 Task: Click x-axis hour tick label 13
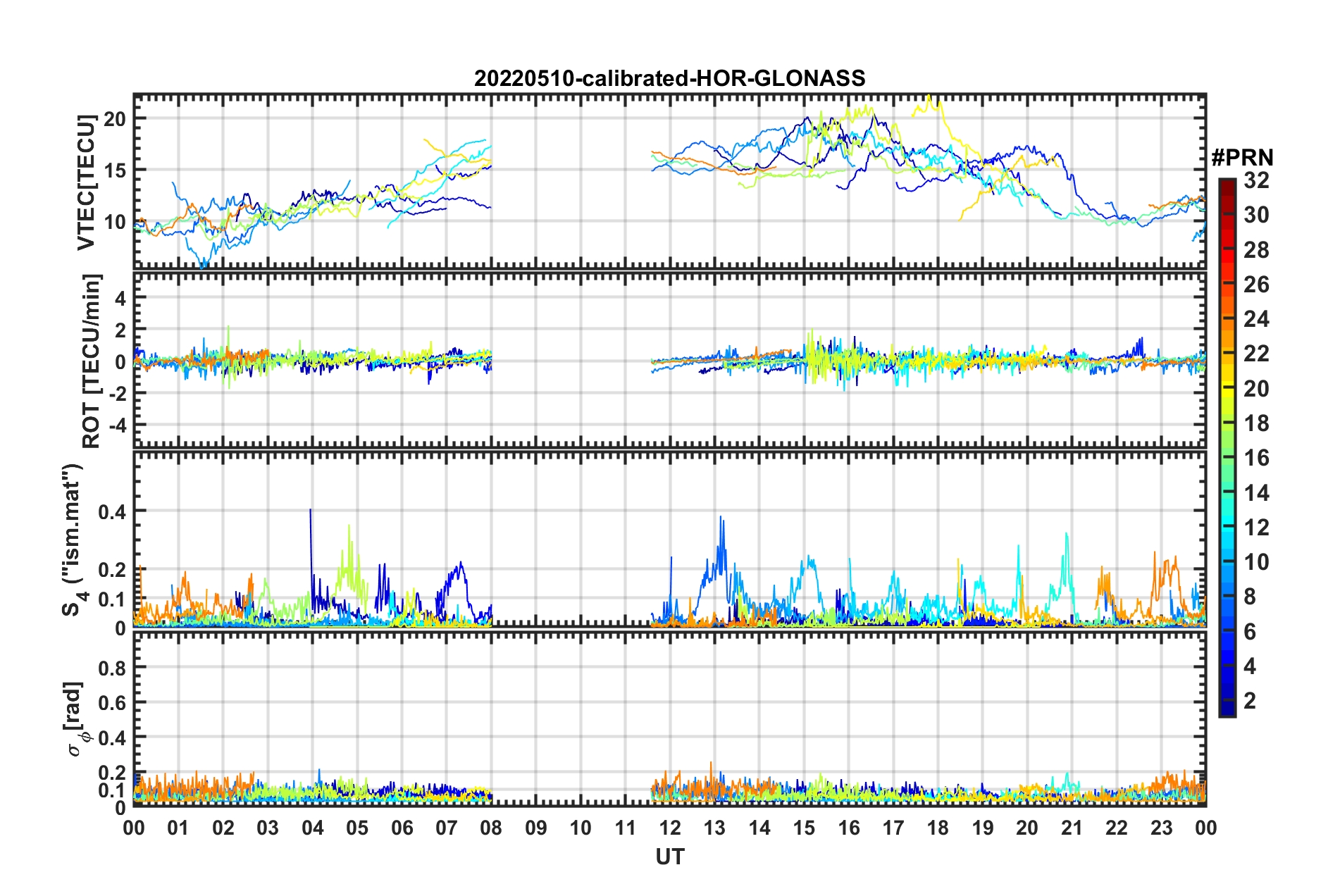[x=714, y=828]
